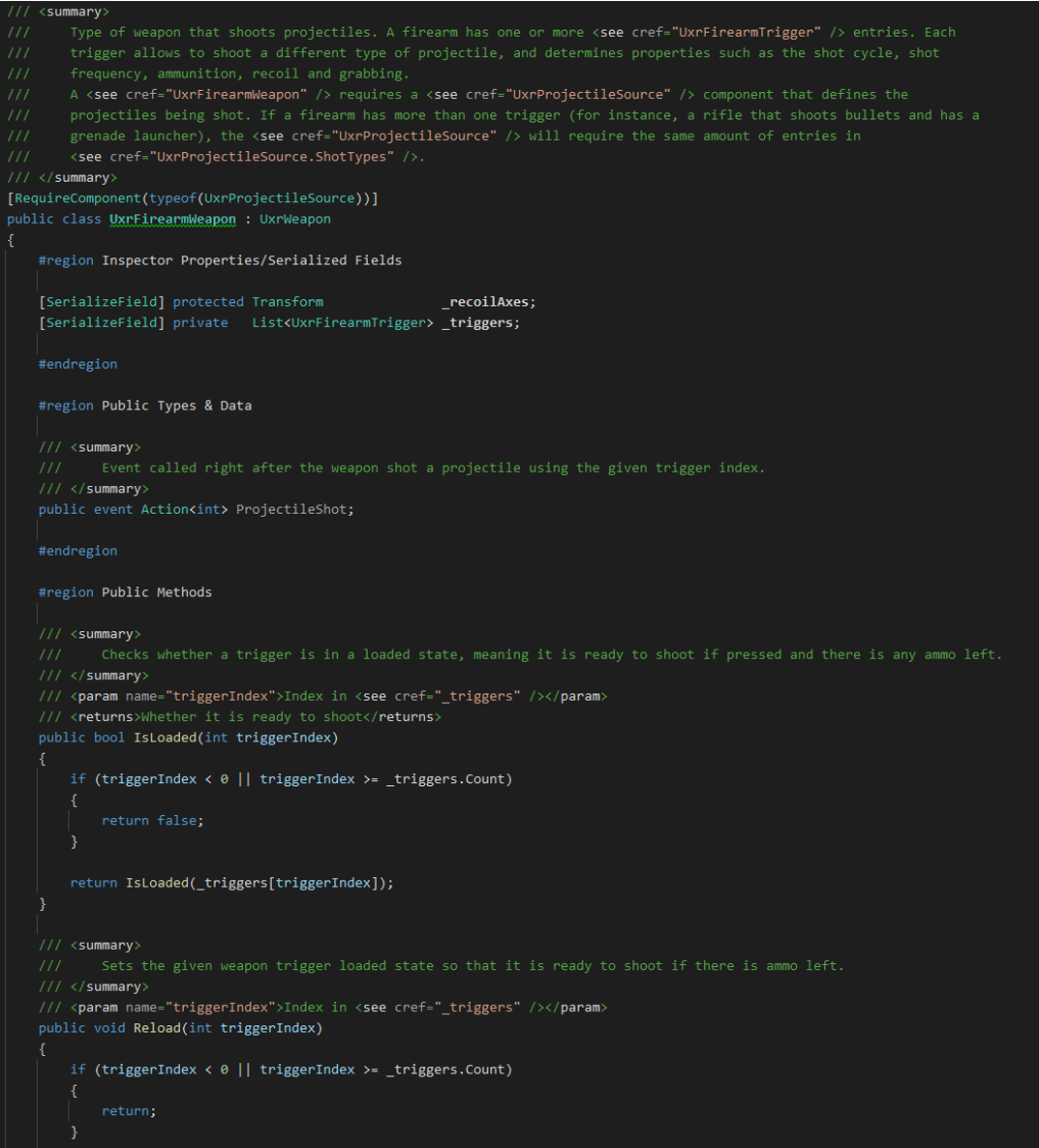The width and height of the screenshot is (1039, 1148).
Task: Click the bare 'return;' statement in Reload
Action: pos(129,1111)
